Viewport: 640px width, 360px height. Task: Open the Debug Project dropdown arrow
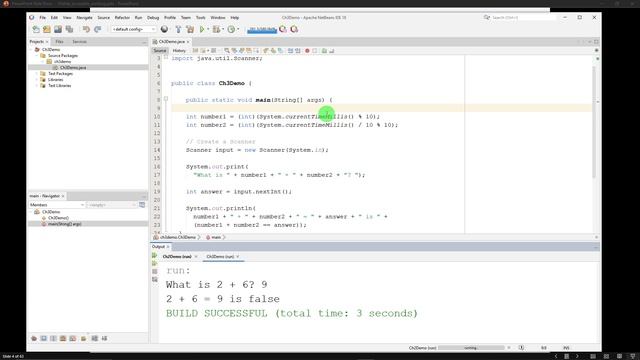(x=222, y=29)
